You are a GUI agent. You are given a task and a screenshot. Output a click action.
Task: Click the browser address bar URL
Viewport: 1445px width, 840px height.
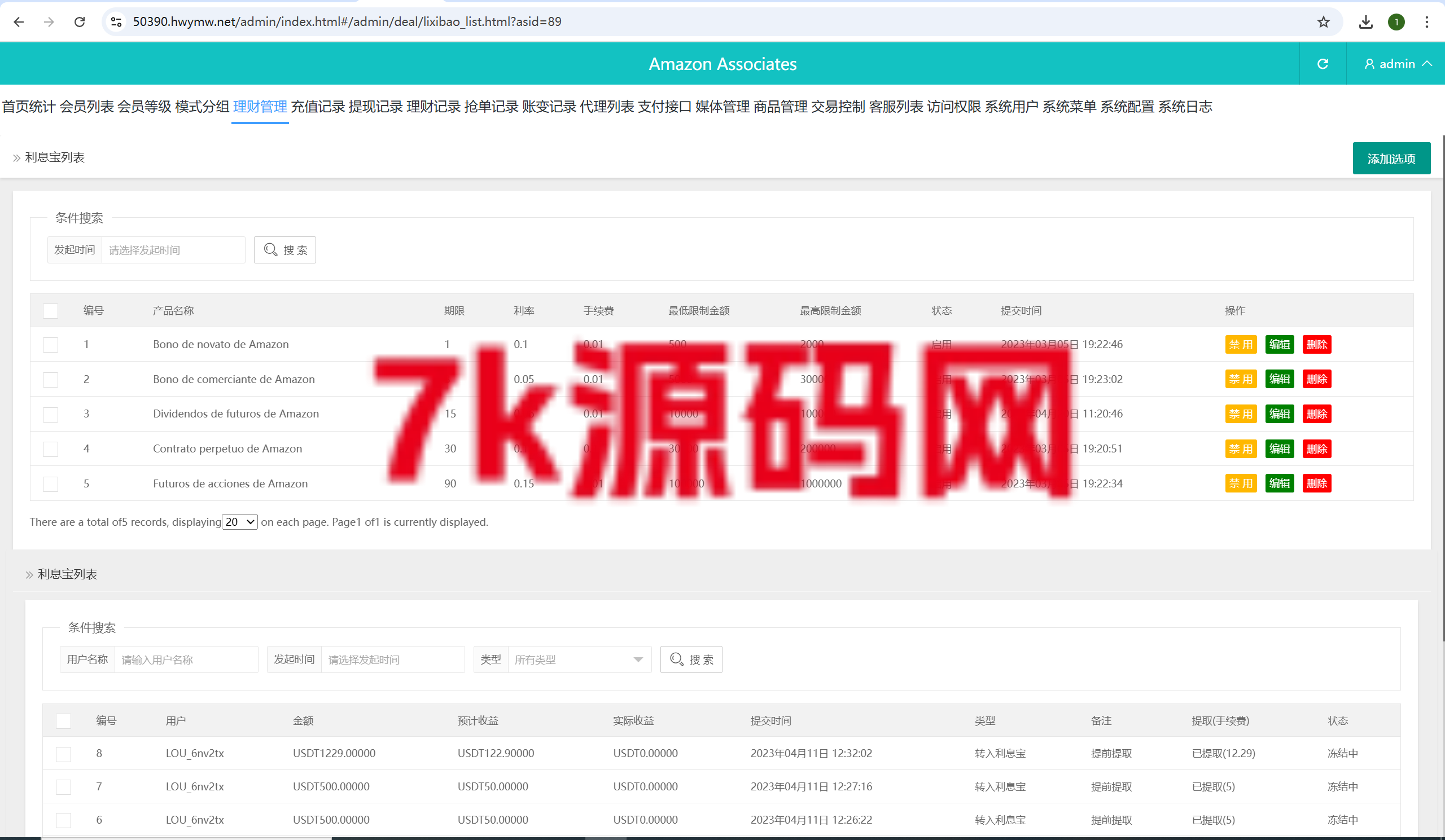tap(347, 22)
